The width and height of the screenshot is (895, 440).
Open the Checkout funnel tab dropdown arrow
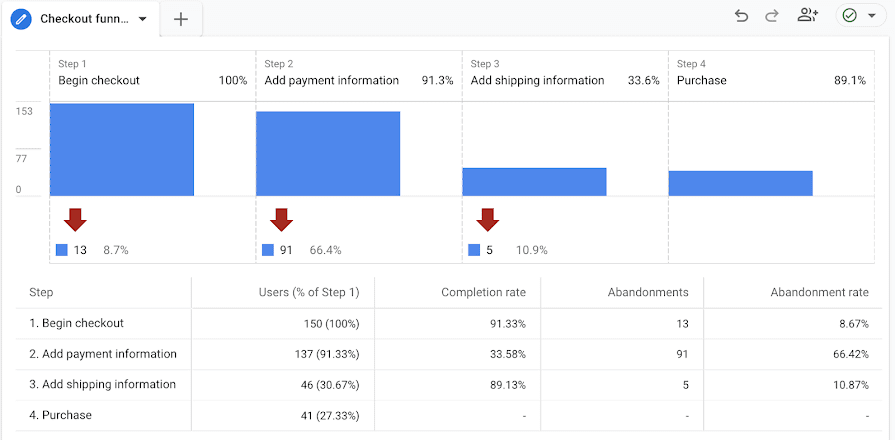click(143, 19)
